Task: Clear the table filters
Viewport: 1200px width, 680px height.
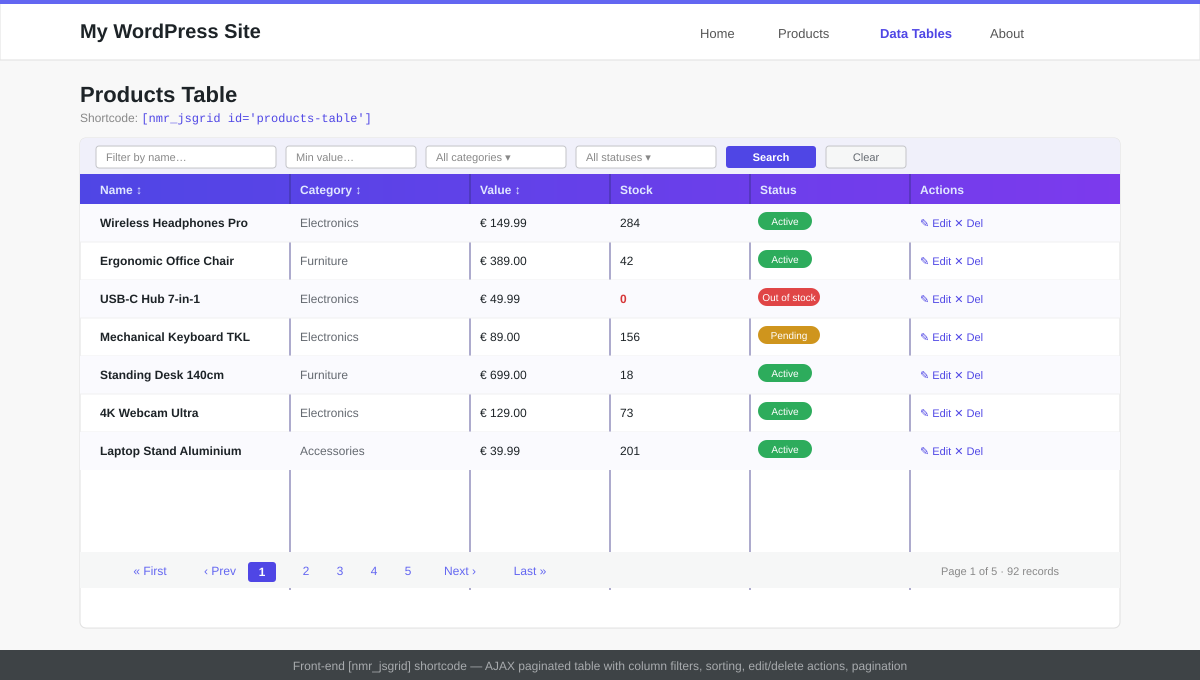Action: coord(866,157)
